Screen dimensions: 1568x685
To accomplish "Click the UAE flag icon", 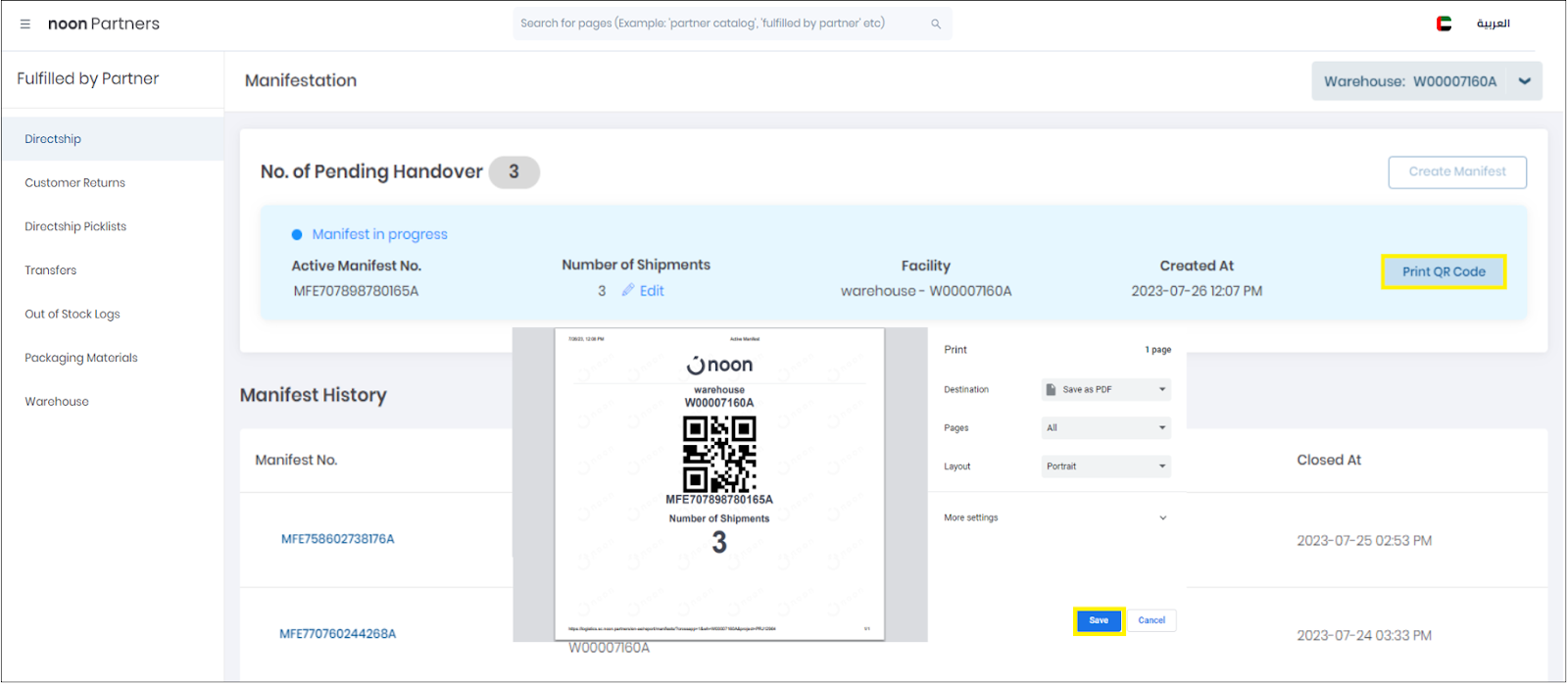I will (x=1444, y=24).
